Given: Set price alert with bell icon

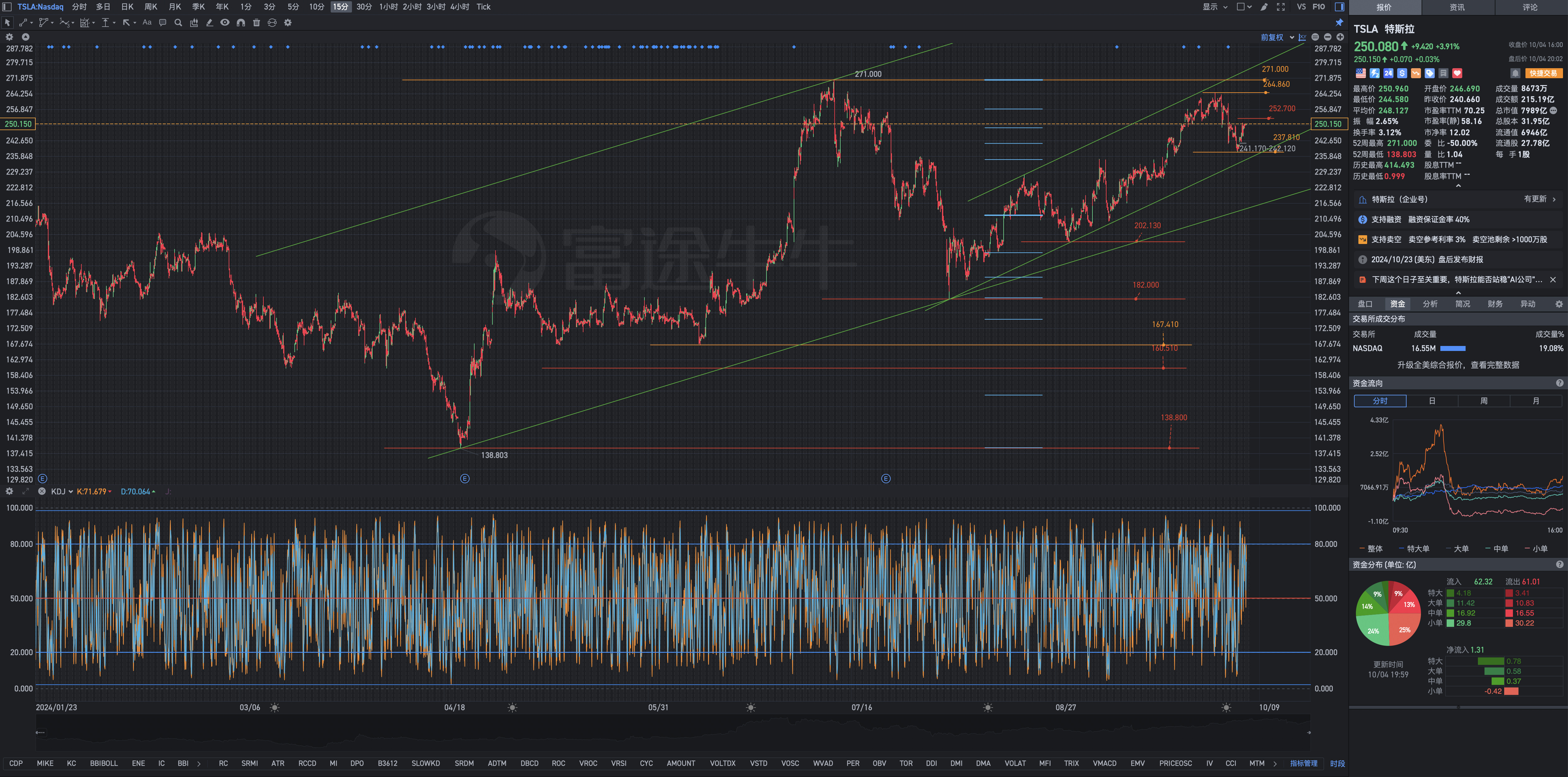Looking at the screenshot, I should coord(1515,73).
